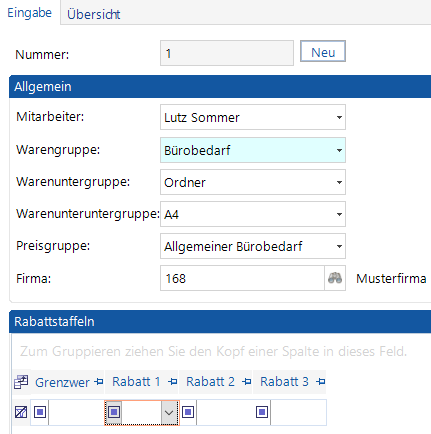Image resolution: width=431 pixels, height=434 pixels.
Task: Expand the Preisgruppe combo box
Action: (339, 246)
